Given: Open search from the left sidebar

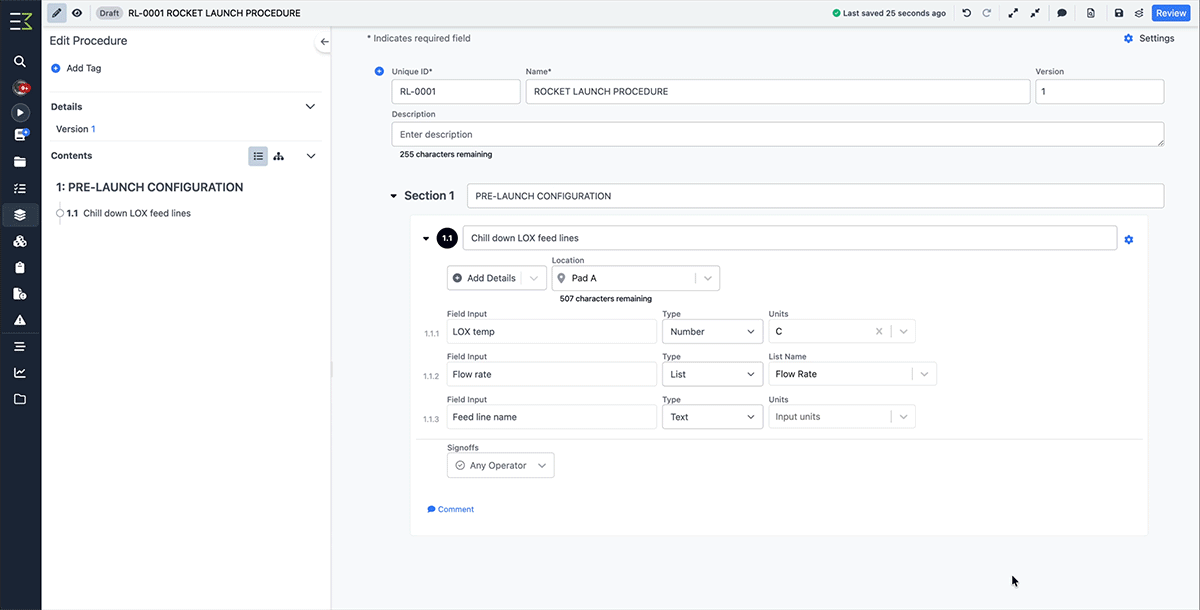Looking at the screenshot, I should pyautogui.click(x=20, y=61).
